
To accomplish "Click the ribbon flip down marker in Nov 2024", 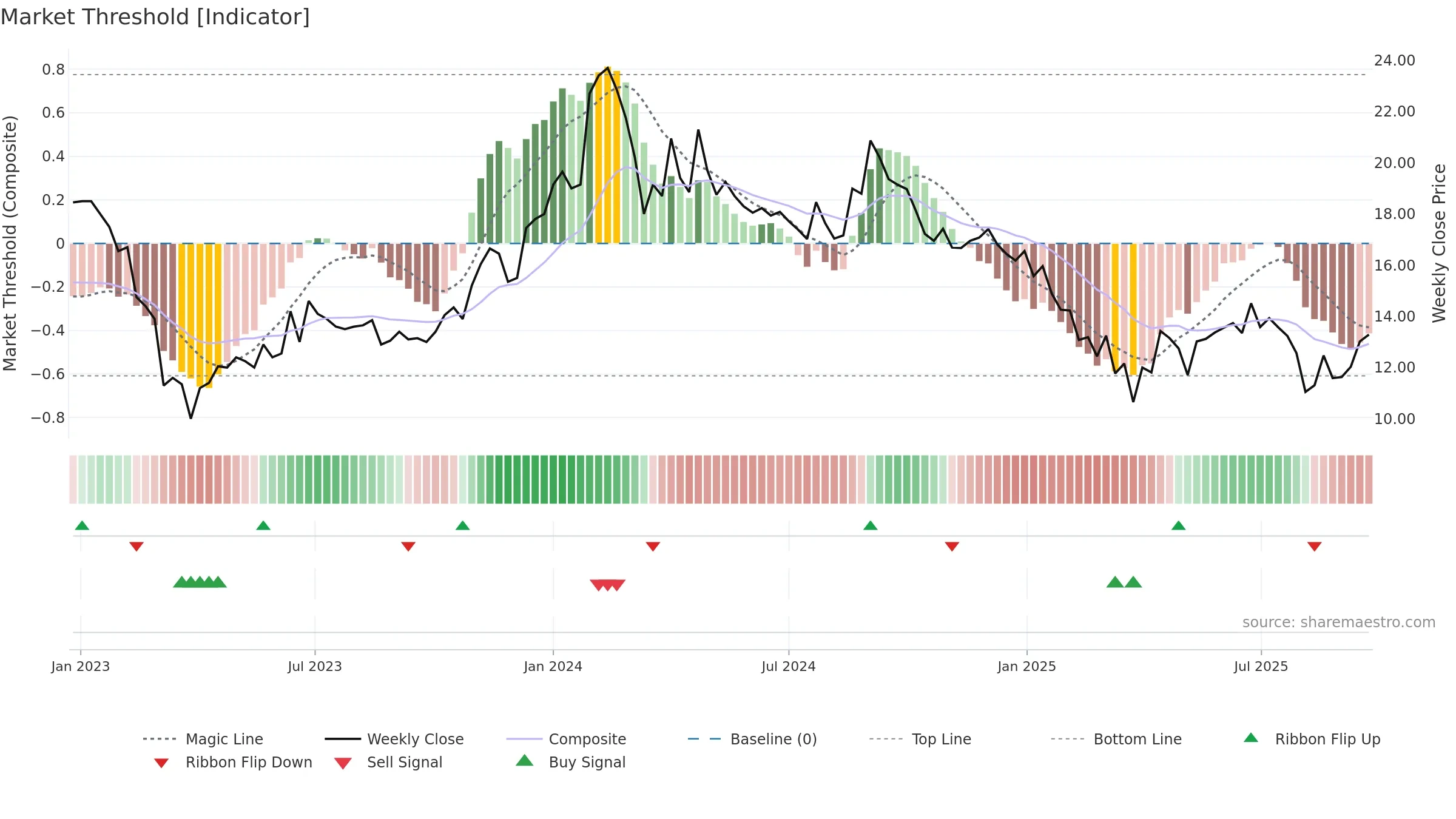I will pos(952,547).
